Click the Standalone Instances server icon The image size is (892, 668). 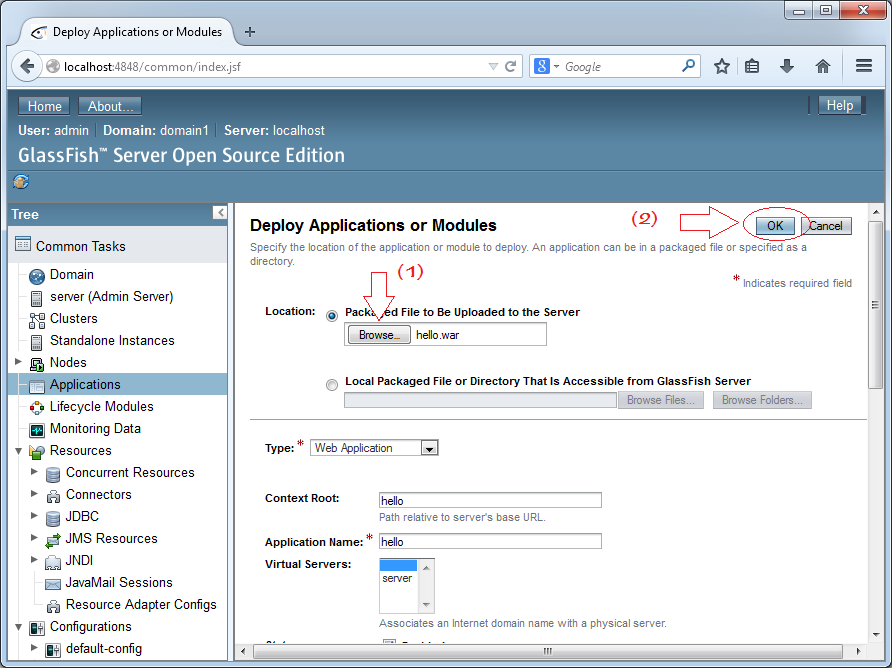click(36, 342)
